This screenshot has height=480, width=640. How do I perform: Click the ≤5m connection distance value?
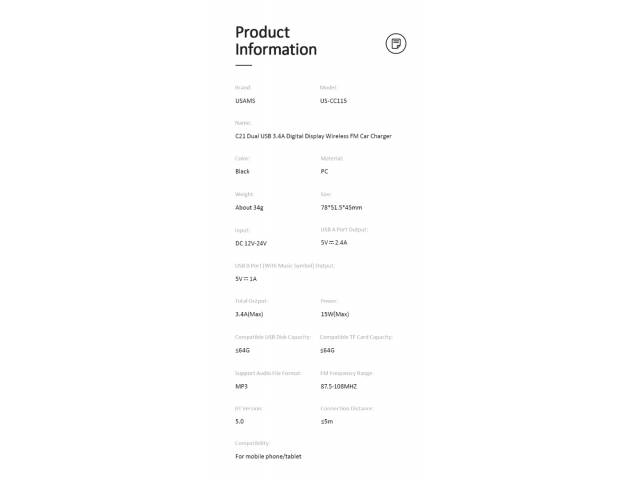point(326,421)
